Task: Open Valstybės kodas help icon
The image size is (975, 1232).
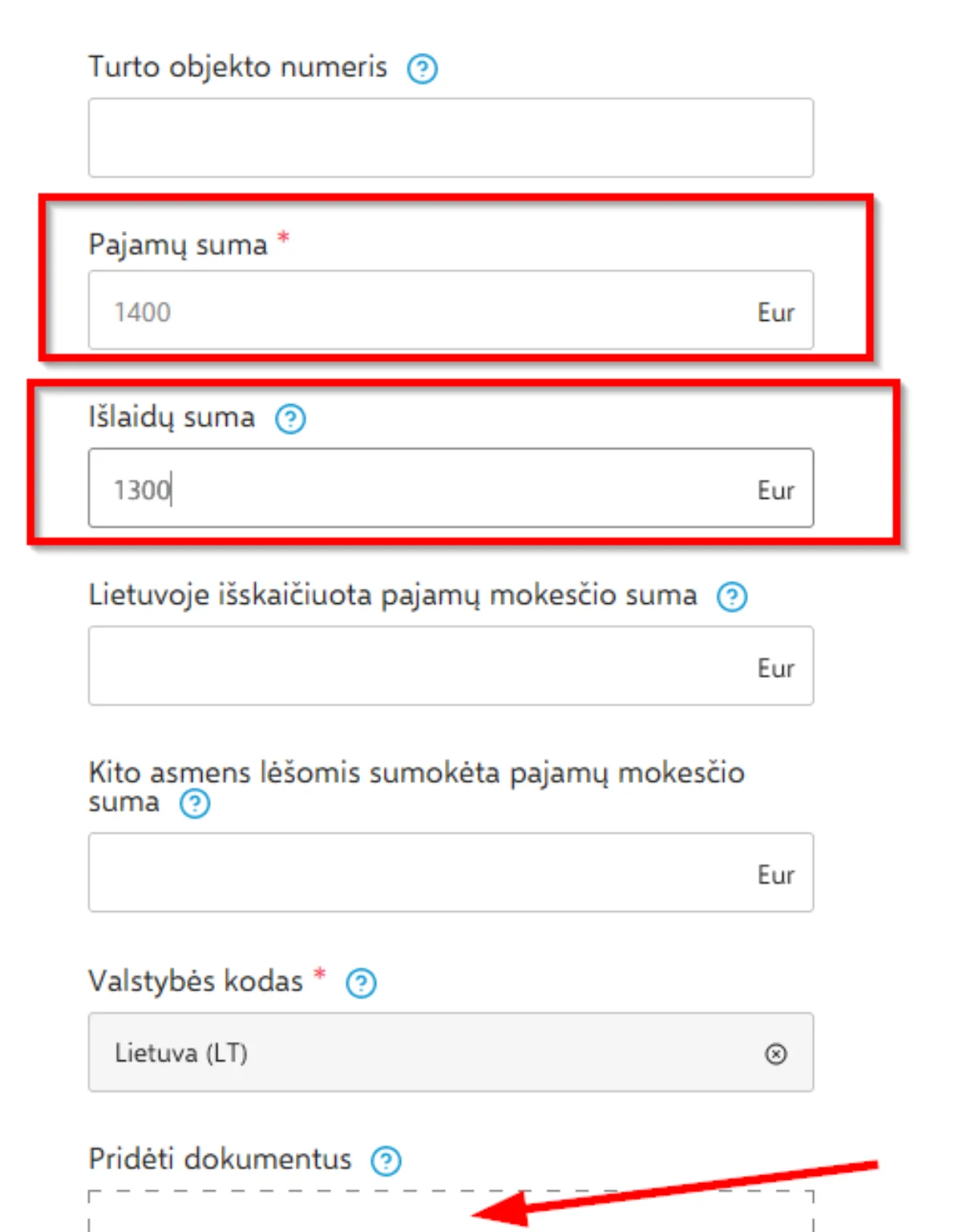Action: click(x=361, y=983)
